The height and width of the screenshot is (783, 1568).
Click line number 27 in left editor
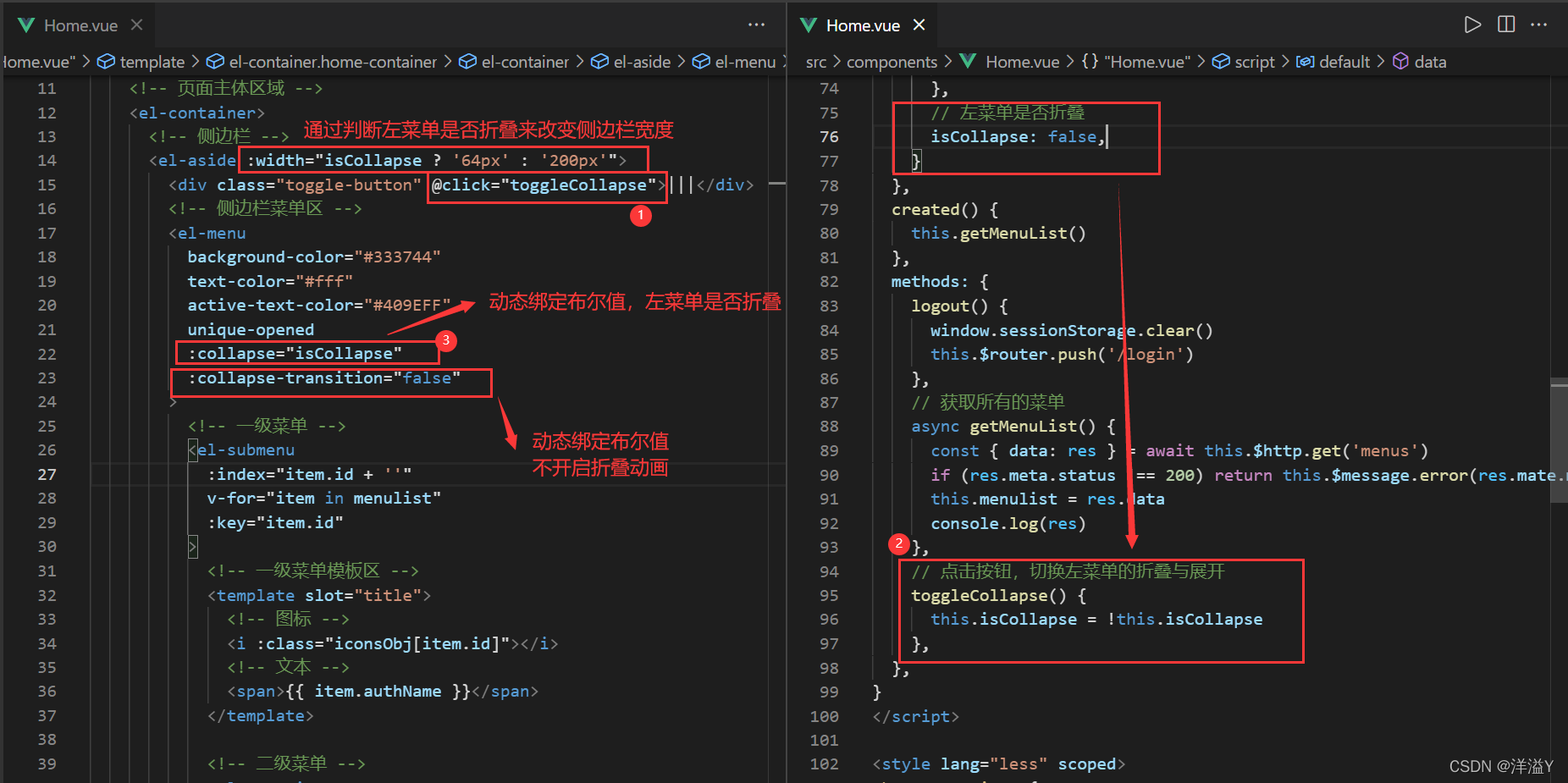[47, 475]
